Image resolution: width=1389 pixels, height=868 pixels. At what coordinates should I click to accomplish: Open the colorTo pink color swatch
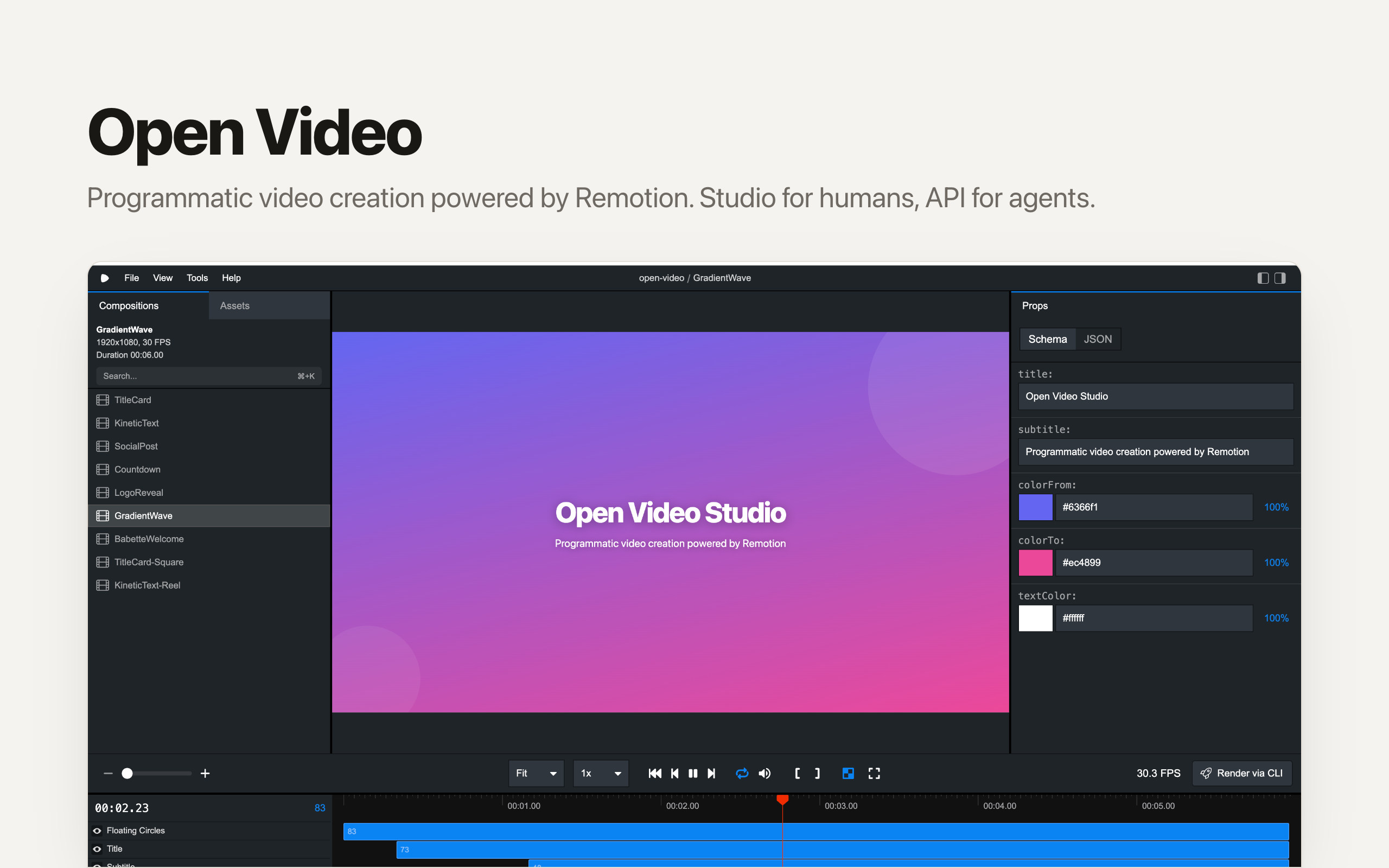(1035, 563)
